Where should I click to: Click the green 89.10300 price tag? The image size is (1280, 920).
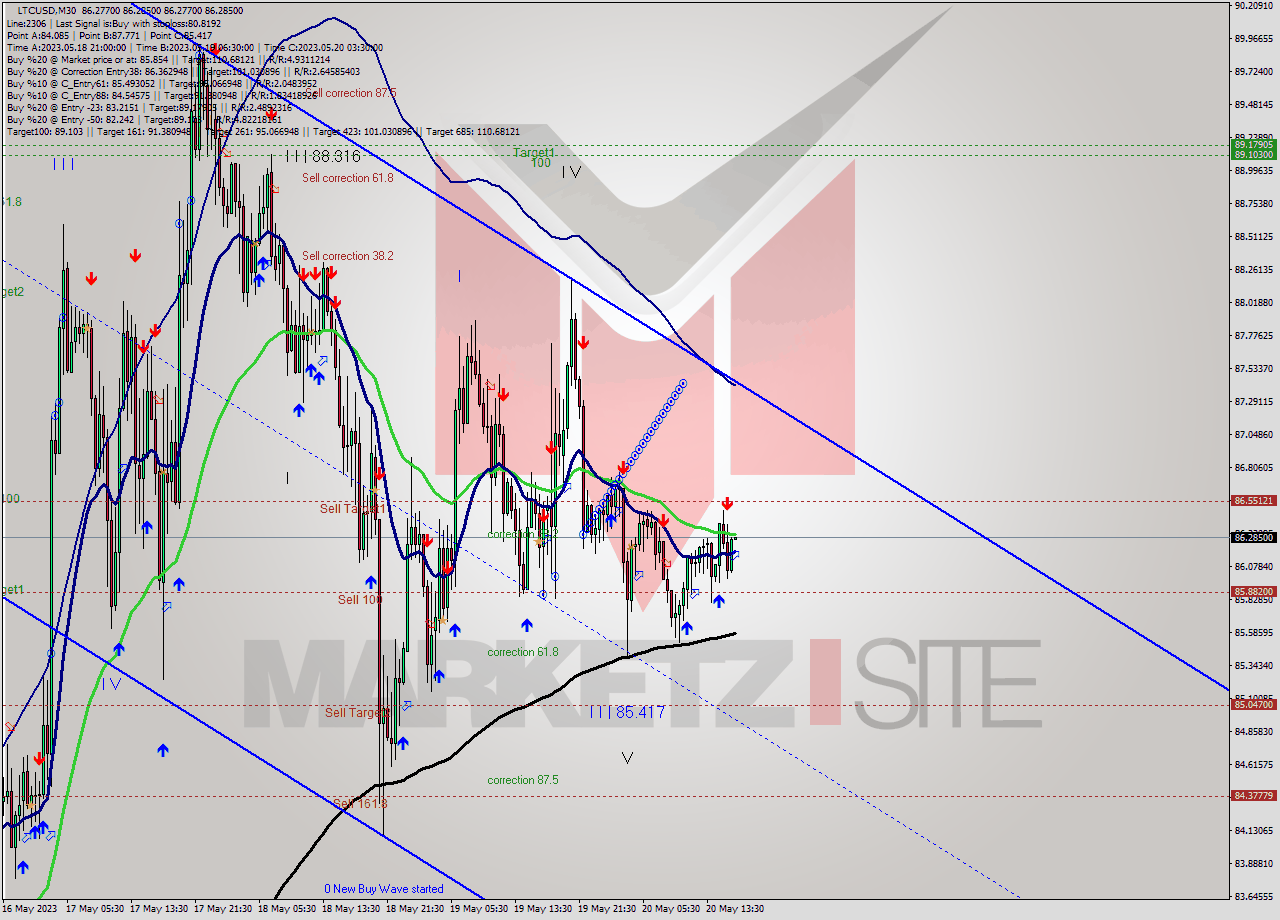tap(1253, 154)
